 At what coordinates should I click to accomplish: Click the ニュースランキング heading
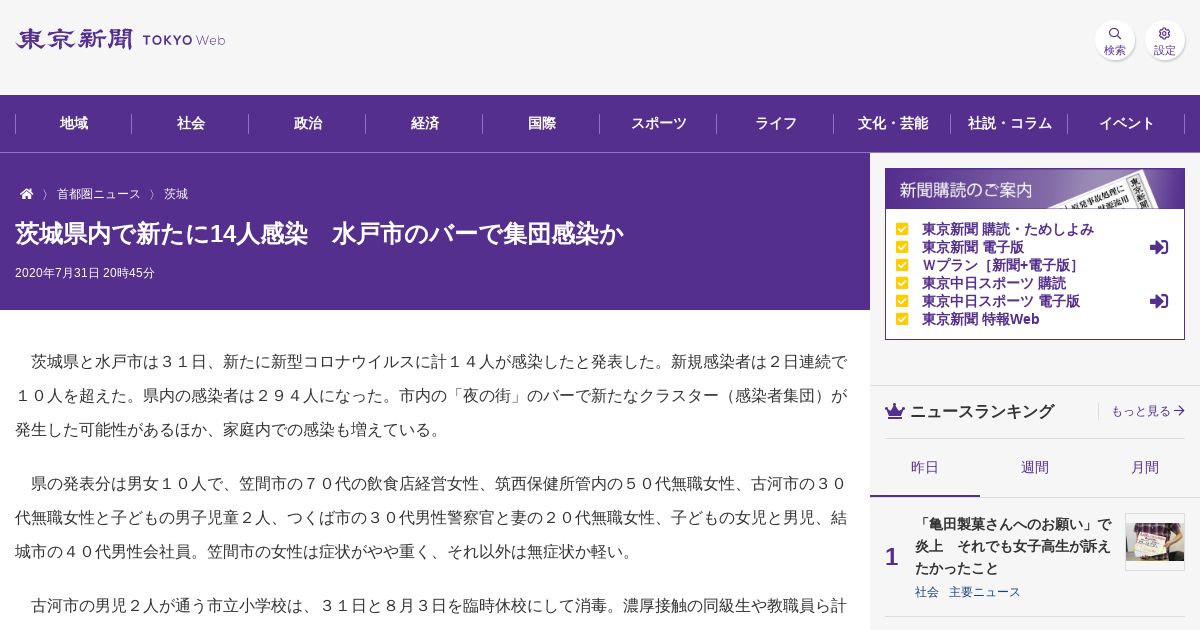(x=982, y=411)
